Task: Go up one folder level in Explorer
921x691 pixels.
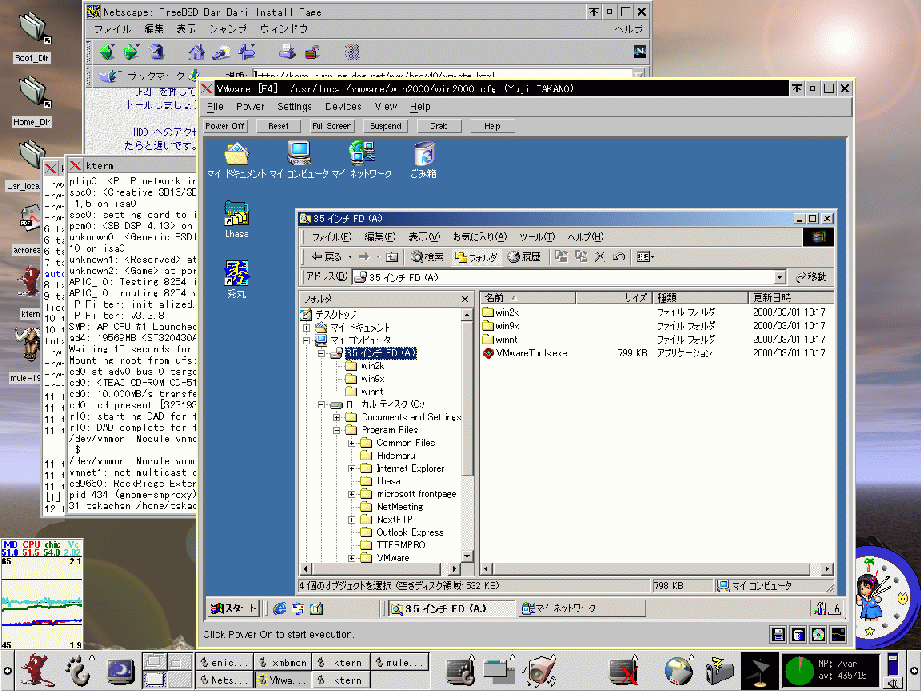Action: click(392, 257)
